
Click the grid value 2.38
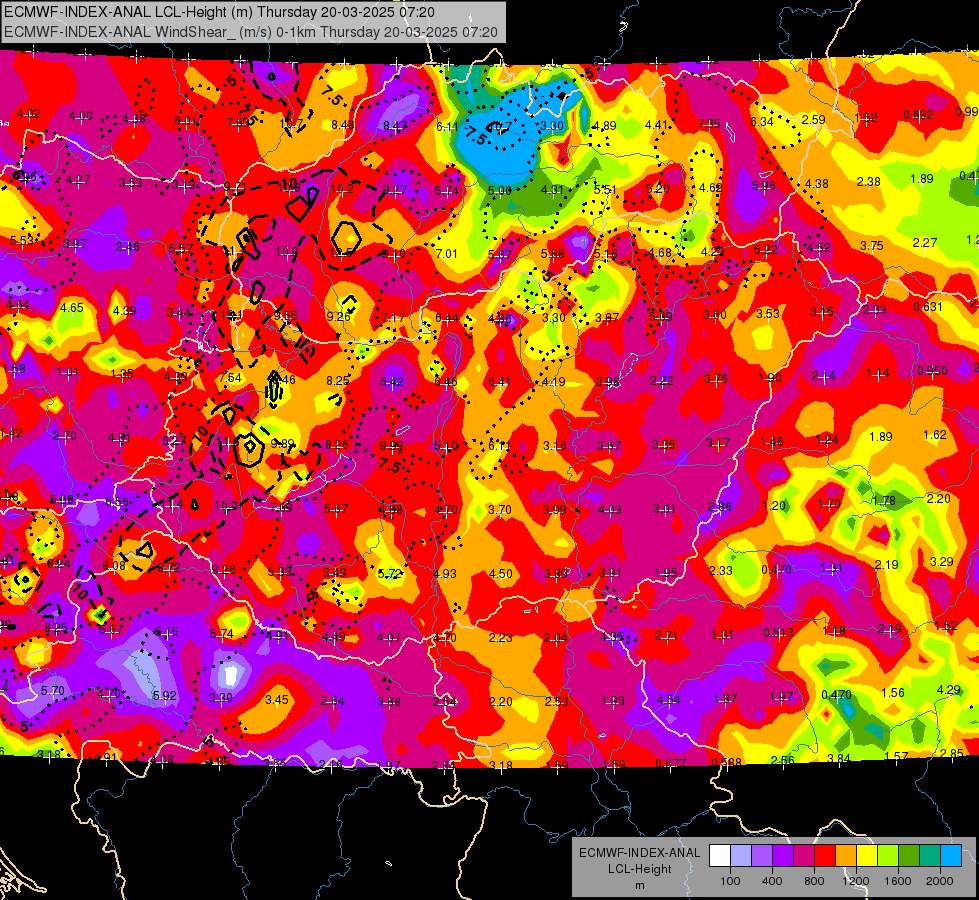868,181
